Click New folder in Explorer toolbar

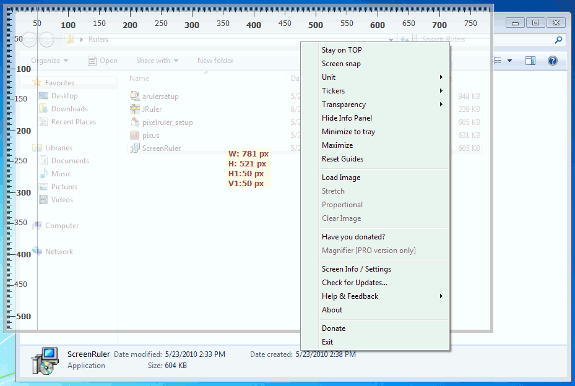tap(215, 60)
